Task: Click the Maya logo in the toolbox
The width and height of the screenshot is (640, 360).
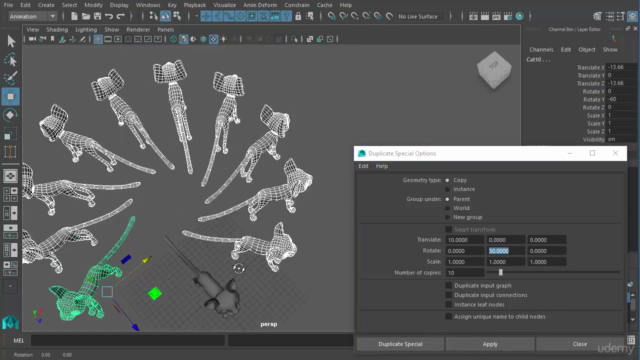Action: click(10, 322)
